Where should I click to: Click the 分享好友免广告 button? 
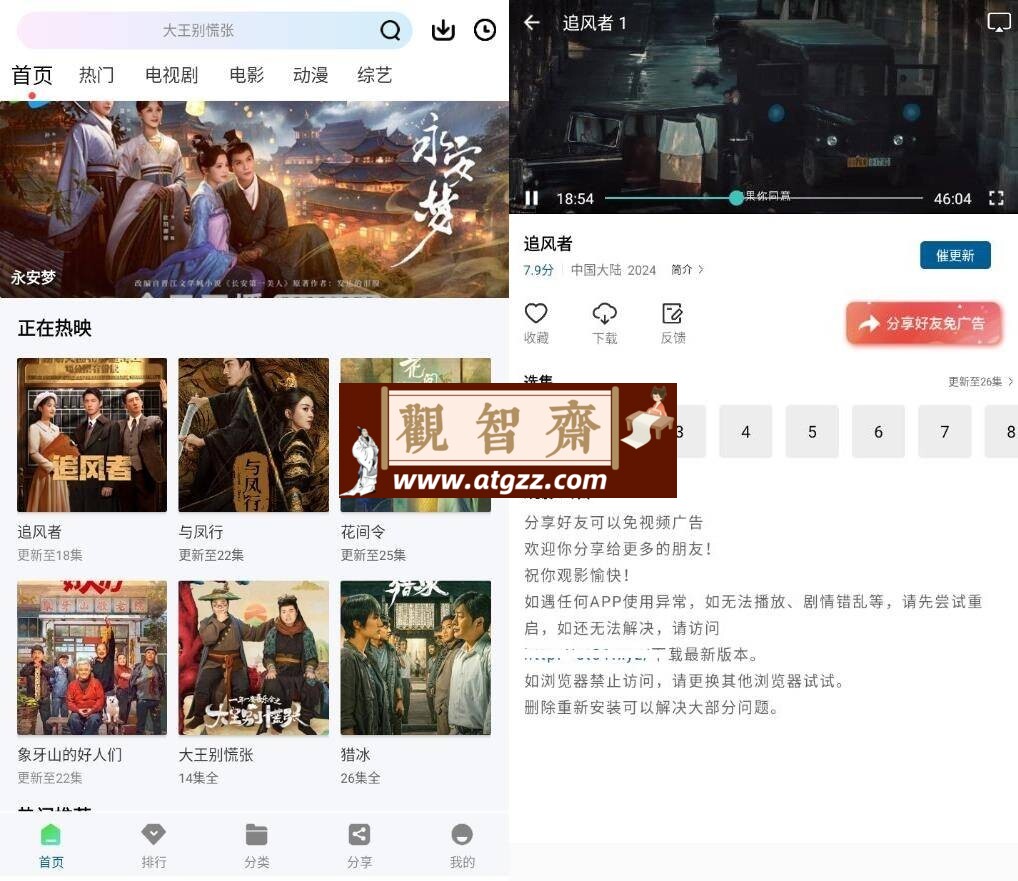point(923,323)
